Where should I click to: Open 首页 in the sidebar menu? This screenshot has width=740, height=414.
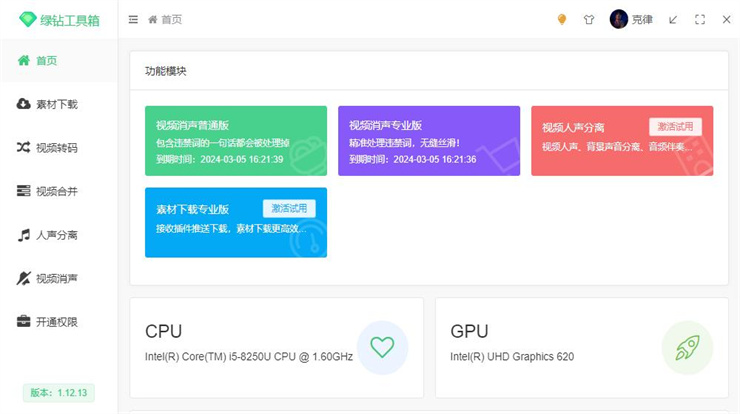point(59,60)
